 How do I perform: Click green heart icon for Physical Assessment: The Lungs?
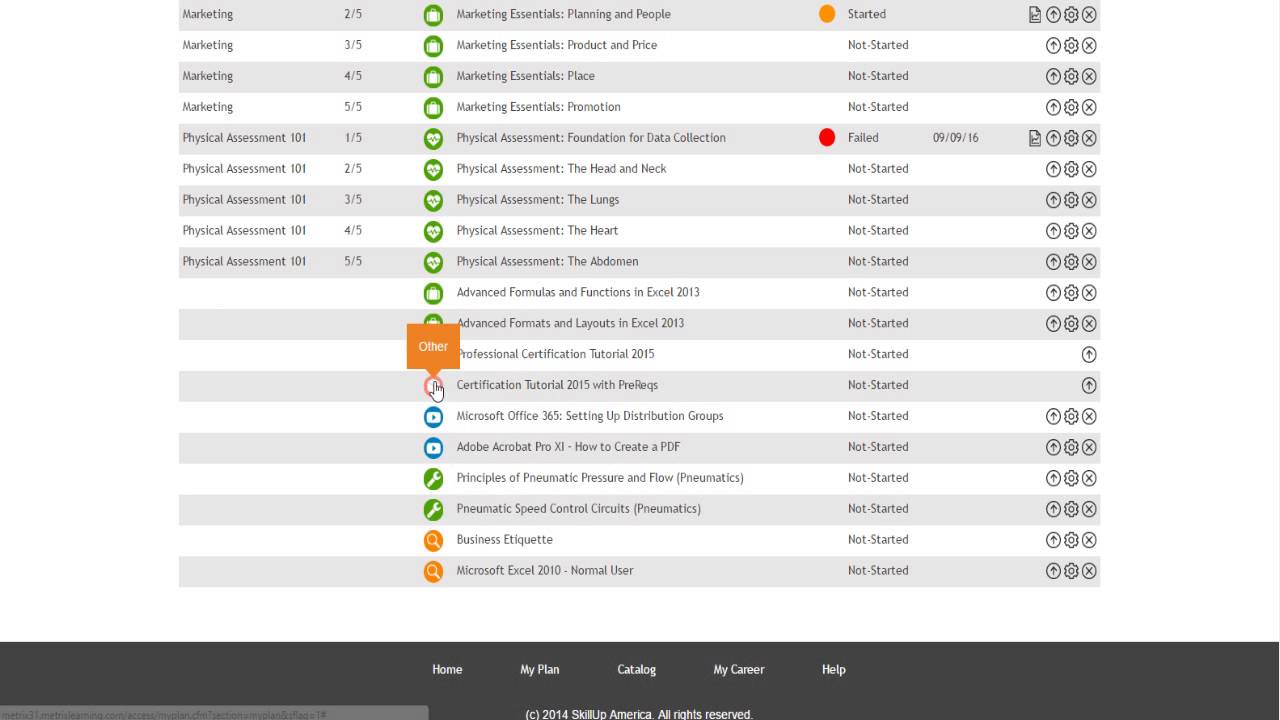[433, 200]
